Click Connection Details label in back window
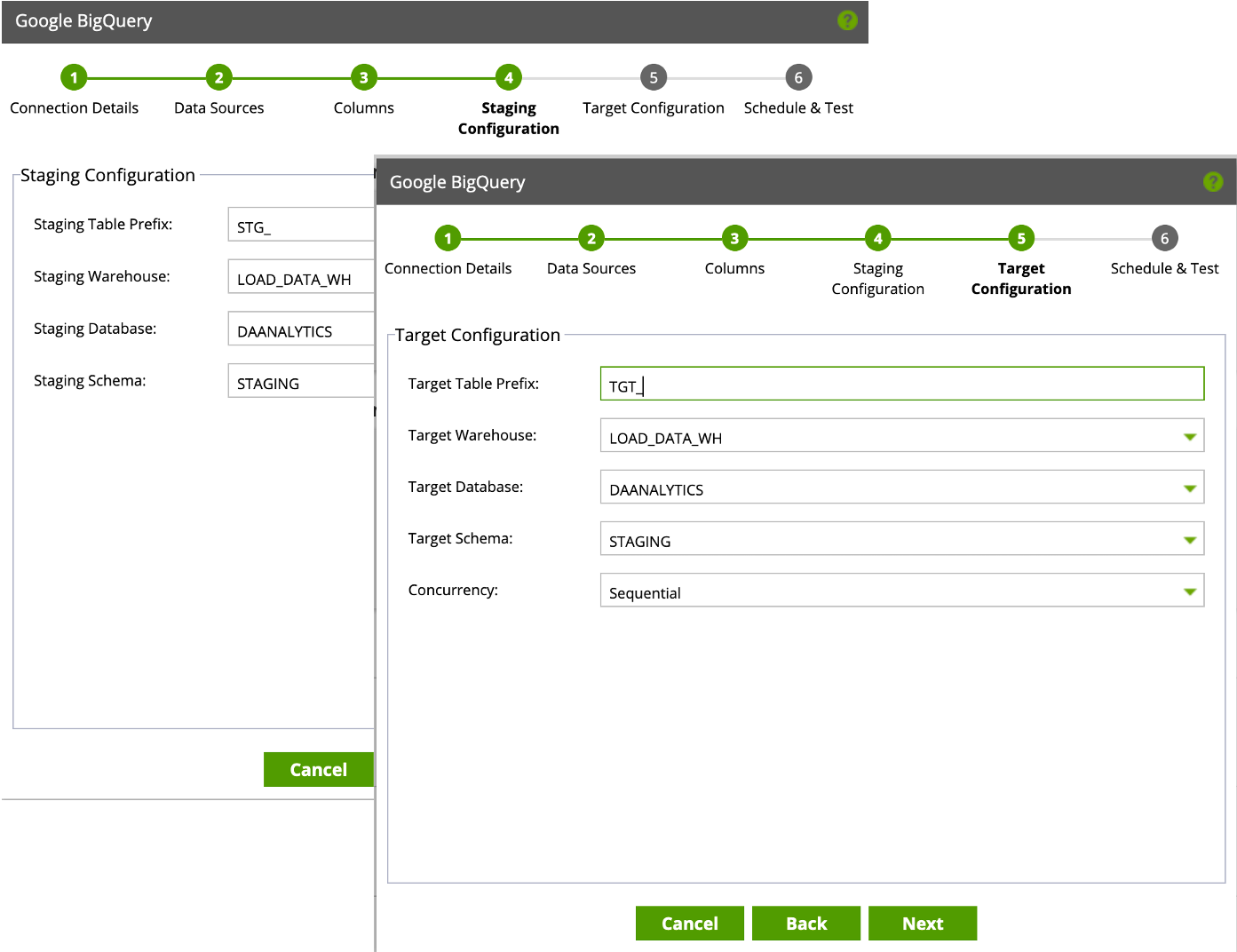Viewport: 1237px width, 952px height. pyautogui.click(x=74, y=107)
